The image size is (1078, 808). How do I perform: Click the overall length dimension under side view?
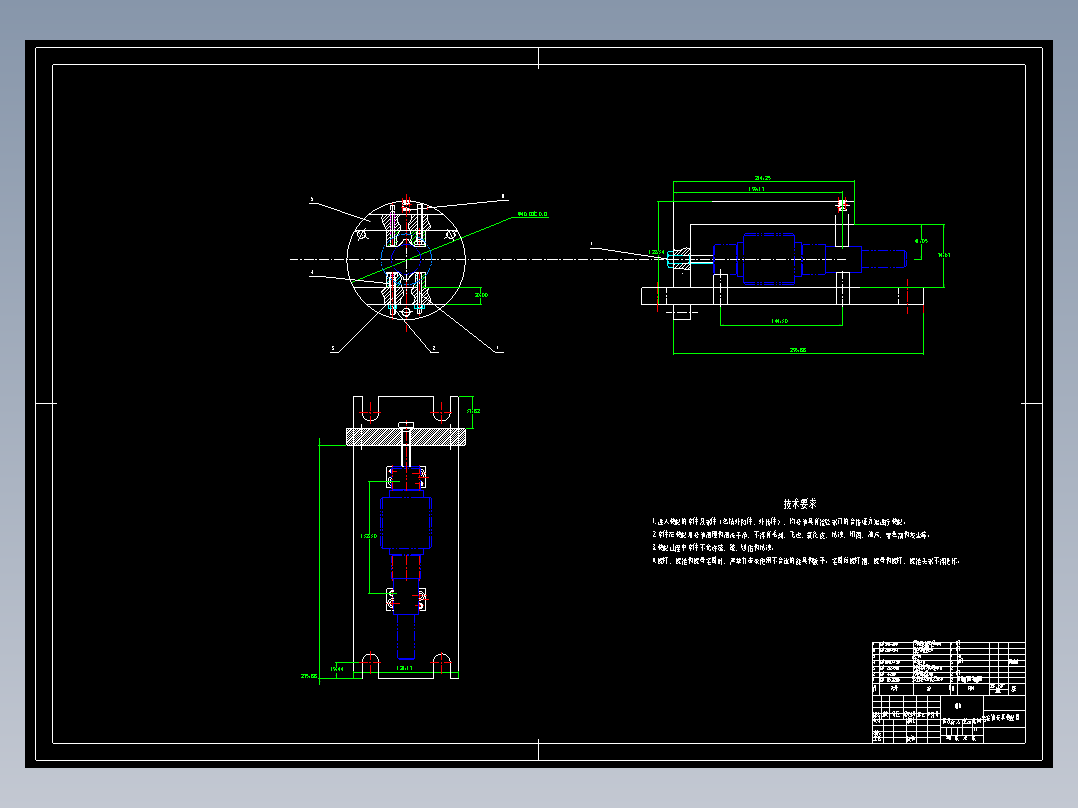tap(798, 350)
